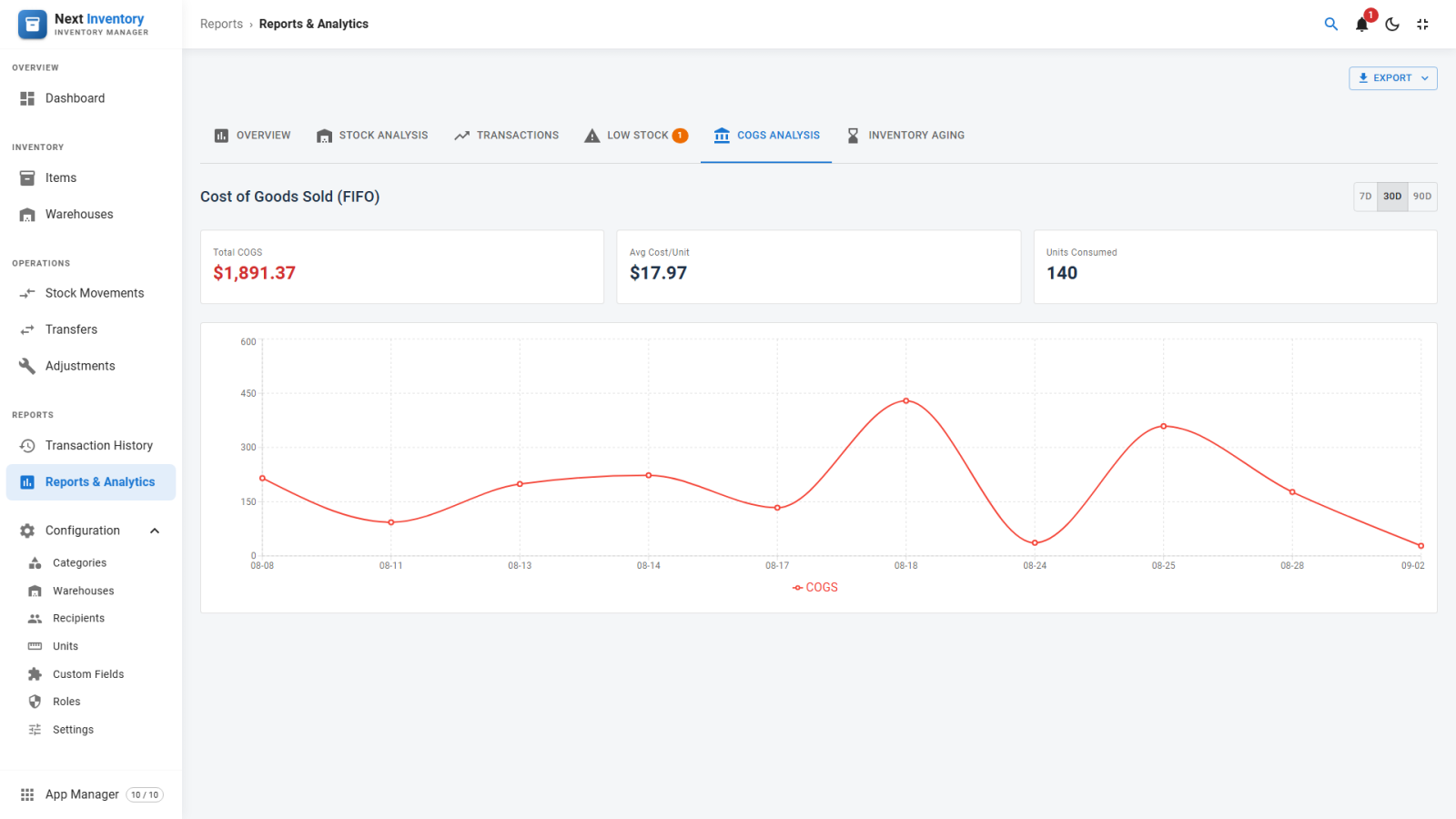Viewport: 1456px width, 819px height.
Task: Toggle COGS series in chart legend
Action: coord(815,588)
